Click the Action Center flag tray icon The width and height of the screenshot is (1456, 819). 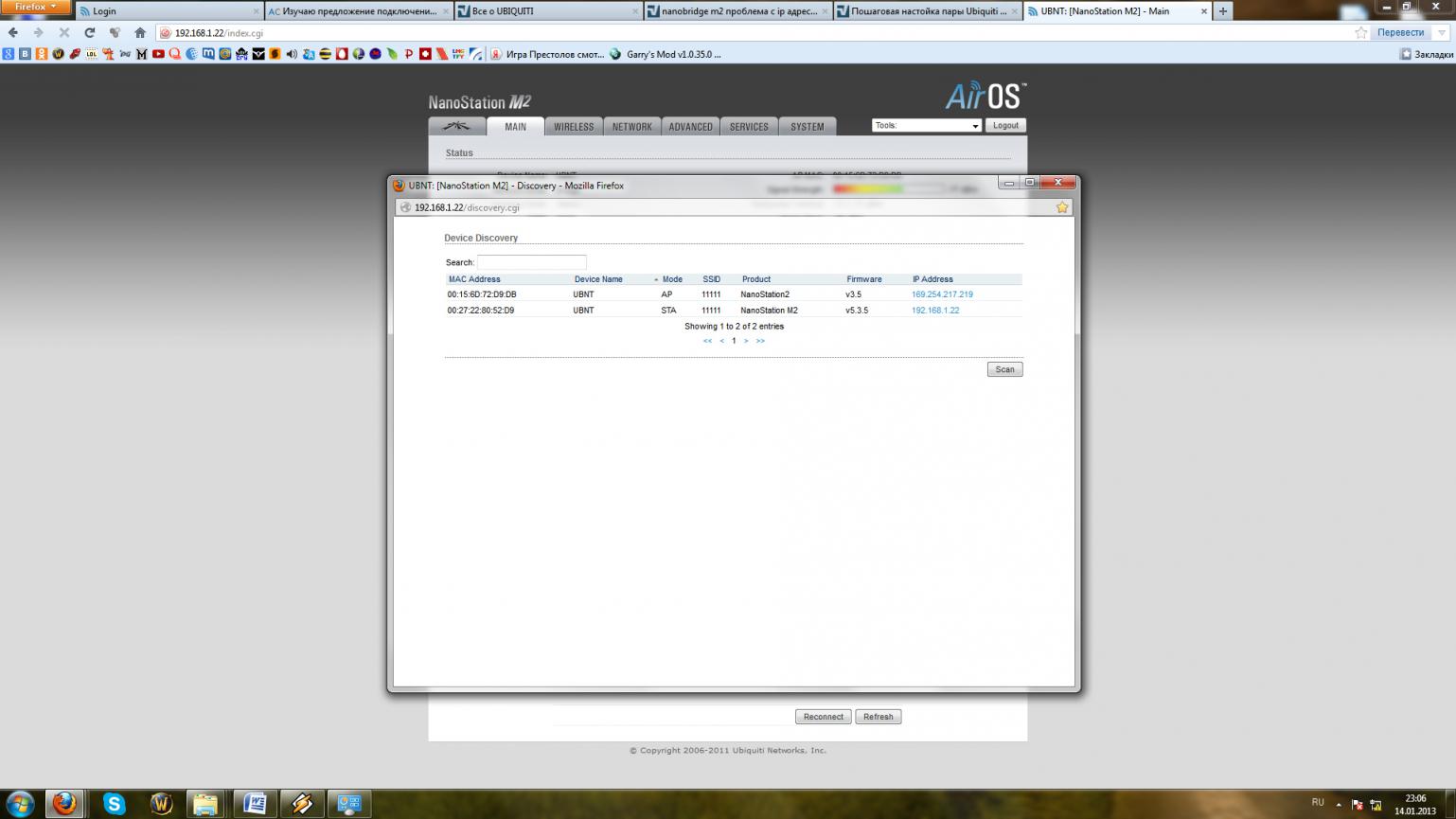click(1358, 804)
